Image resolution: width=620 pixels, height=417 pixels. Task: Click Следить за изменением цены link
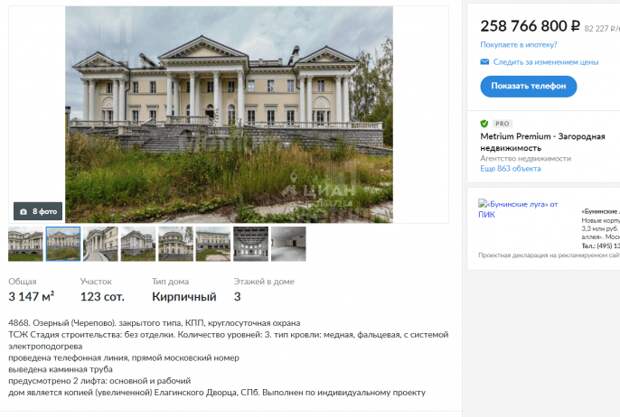coord(546,62)
